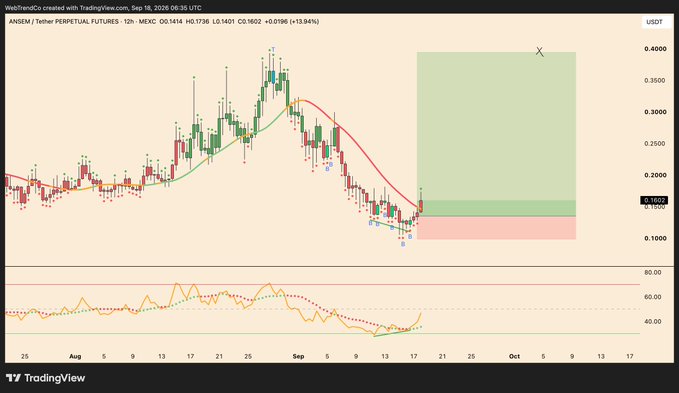This screenshot has width=679, height=393.
Task: Click the Oct label on time axis
Action: 514,357
